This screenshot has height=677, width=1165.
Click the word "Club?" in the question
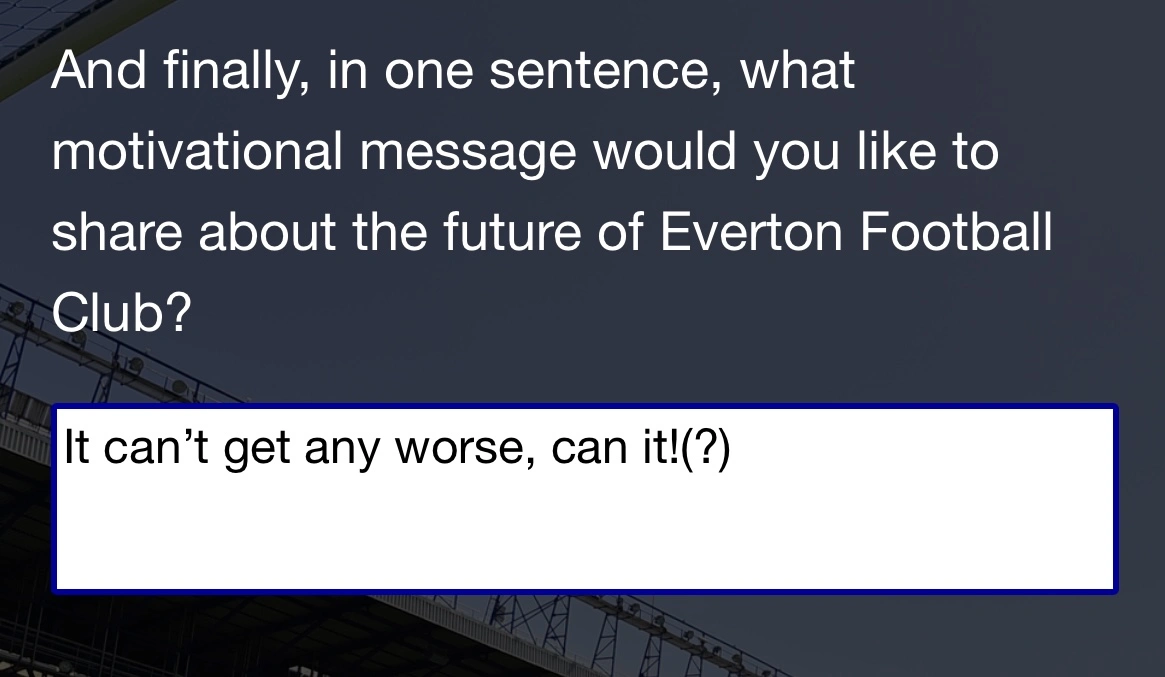[x=121, y=315]
